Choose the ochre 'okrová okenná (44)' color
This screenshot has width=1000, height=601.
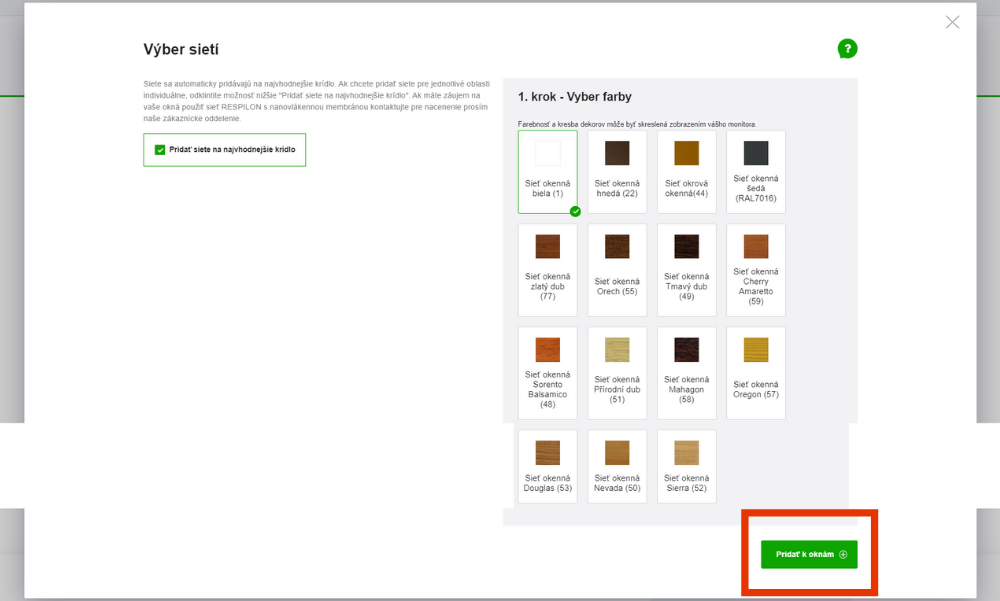(686, 171)
